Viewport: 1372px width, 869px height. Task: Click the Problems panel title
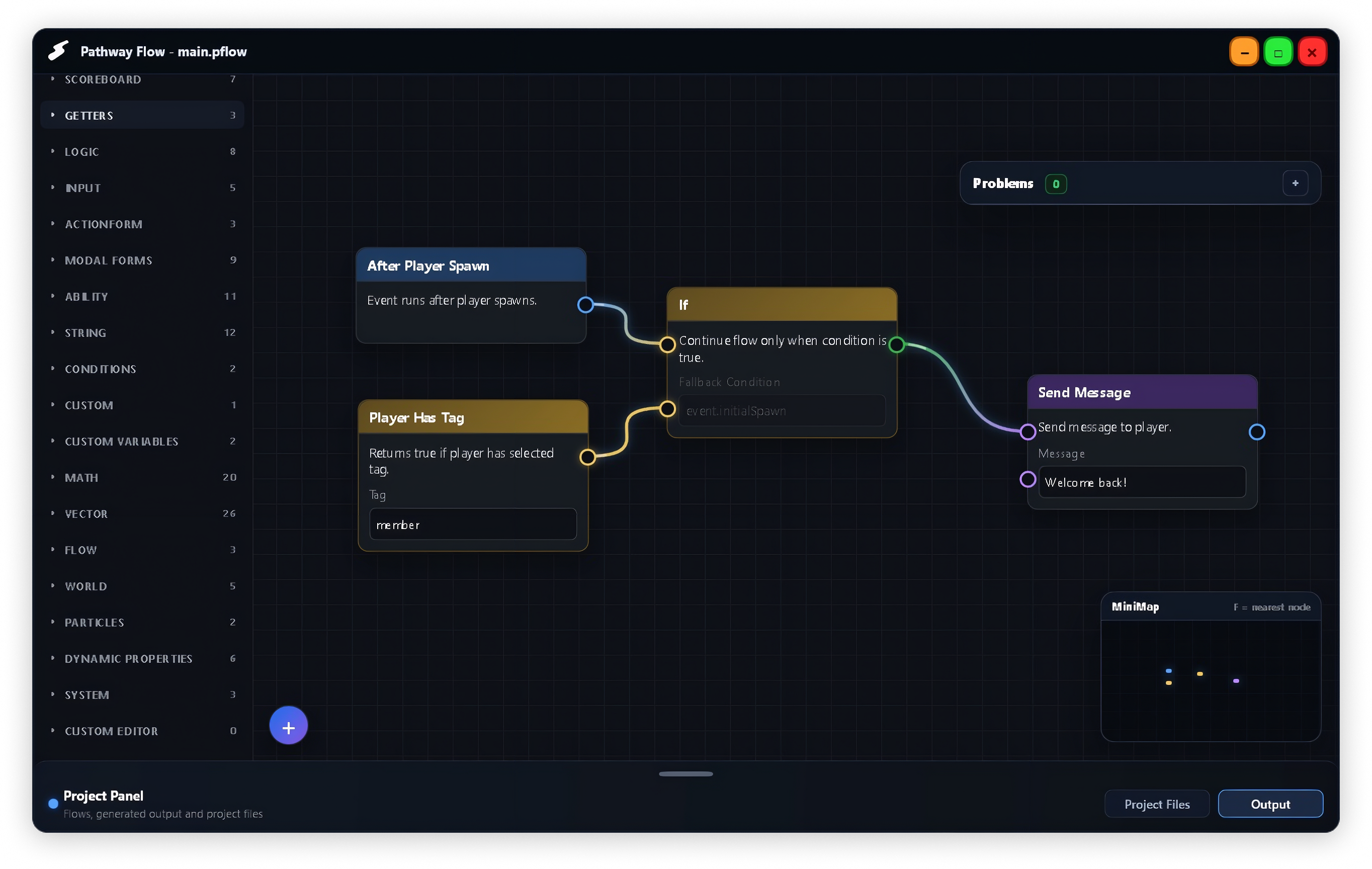click(1003, 184)
